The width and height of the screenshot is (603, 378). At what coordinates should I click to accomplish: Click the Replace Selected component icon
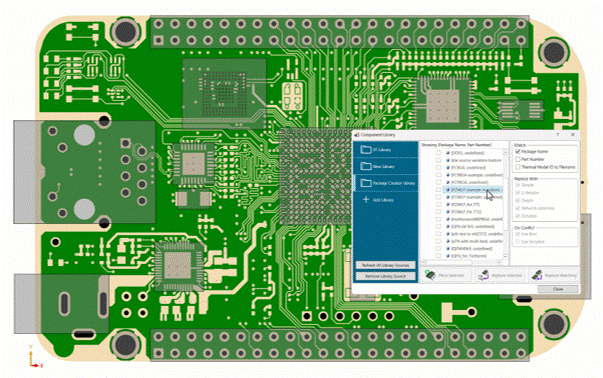(x=483, y=275)
